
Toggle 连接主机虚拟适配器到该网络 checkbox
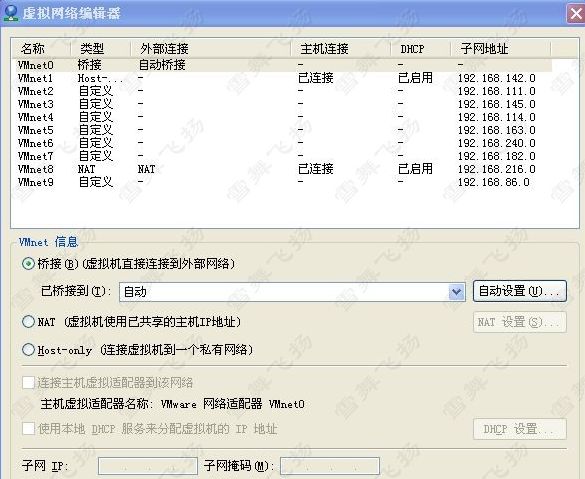(28, 382)
